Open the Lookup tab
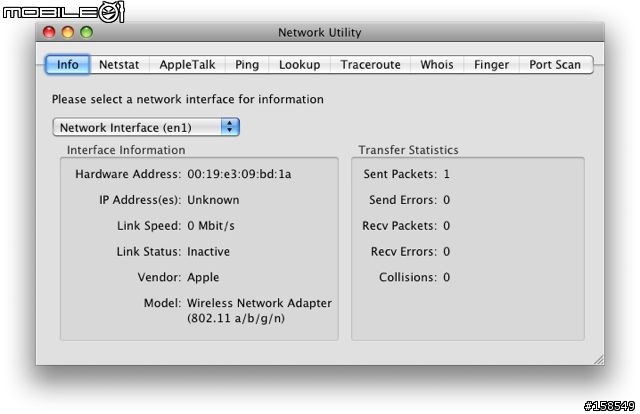This screenshot has height=414, width=640. [x=299, y=65]
